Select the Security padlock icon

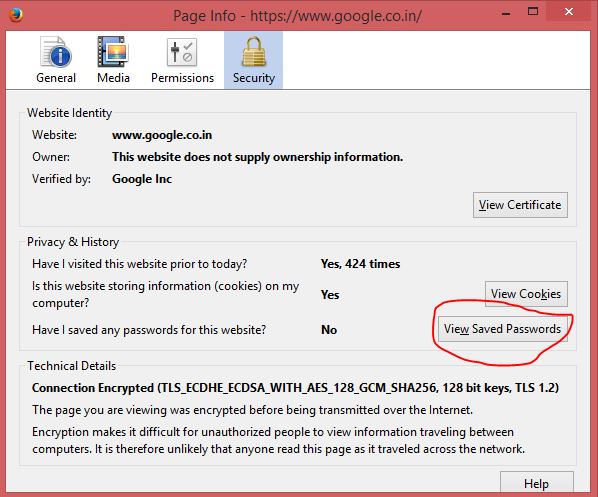pos(253,51)
